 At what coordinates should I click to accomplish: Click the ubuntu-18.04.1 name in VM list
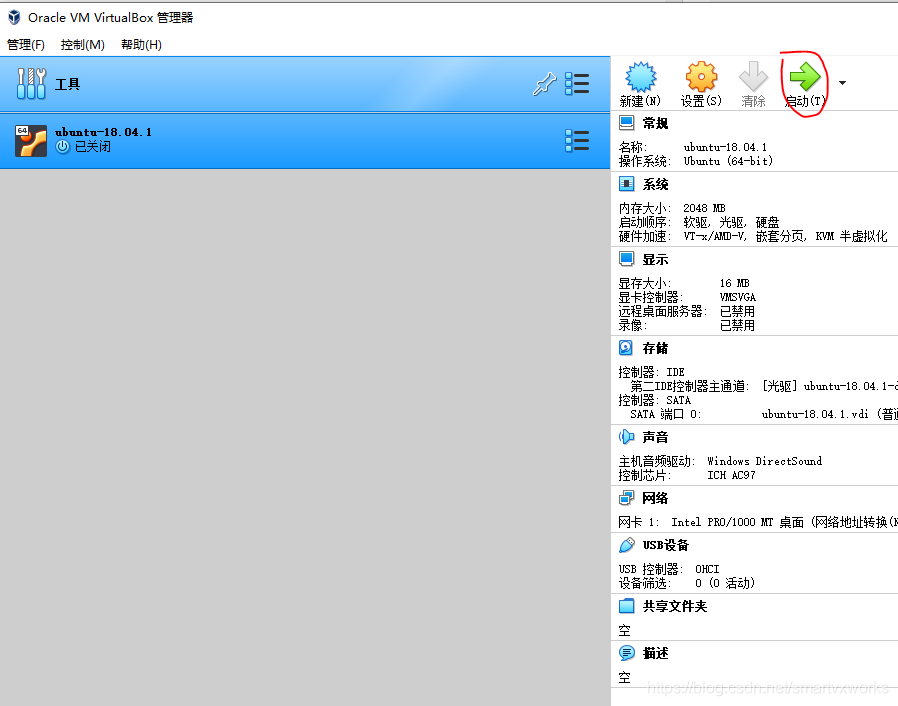103,132
